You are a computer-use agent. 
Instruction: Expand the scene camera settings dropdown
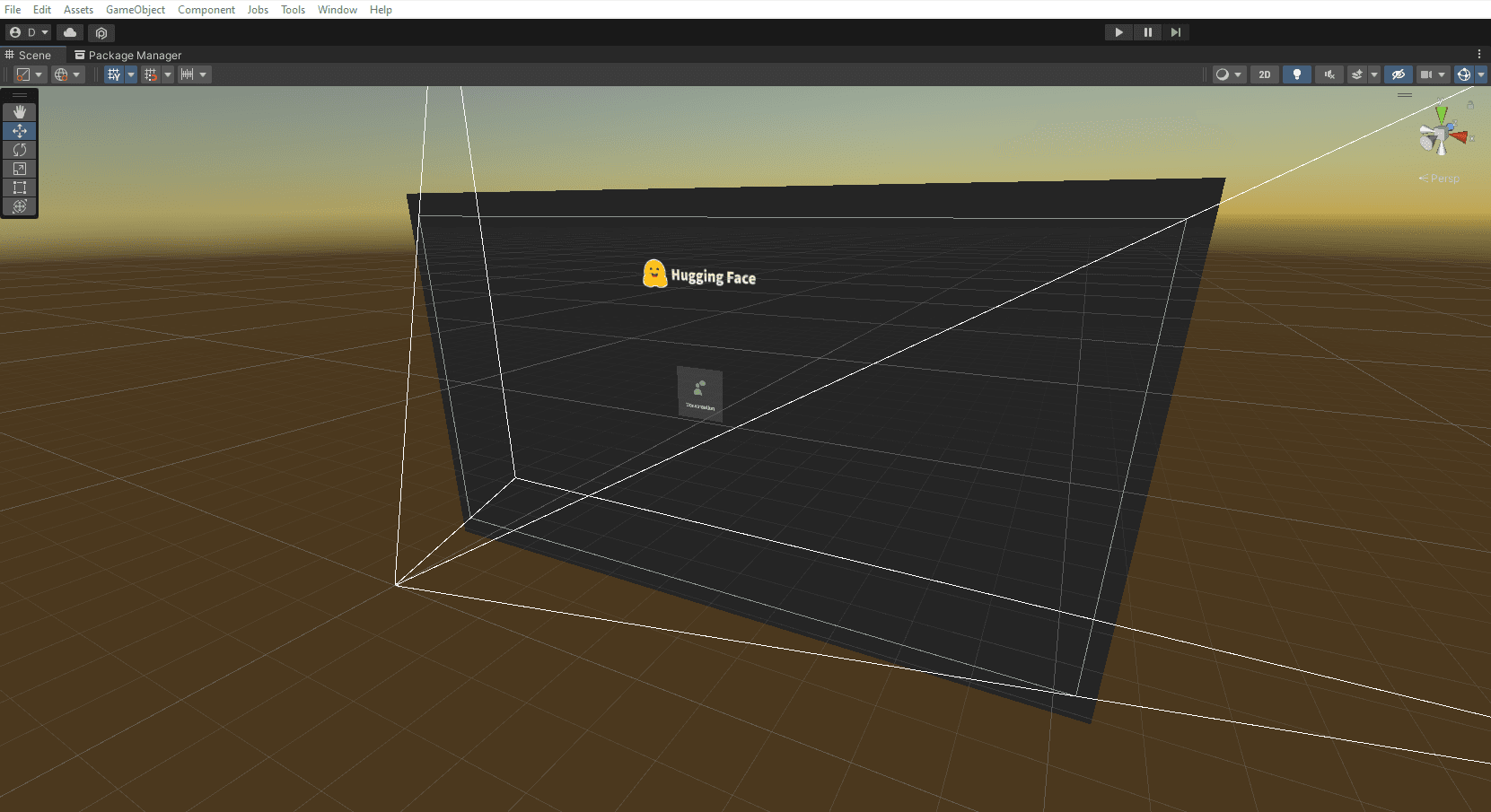point(1442,74)
